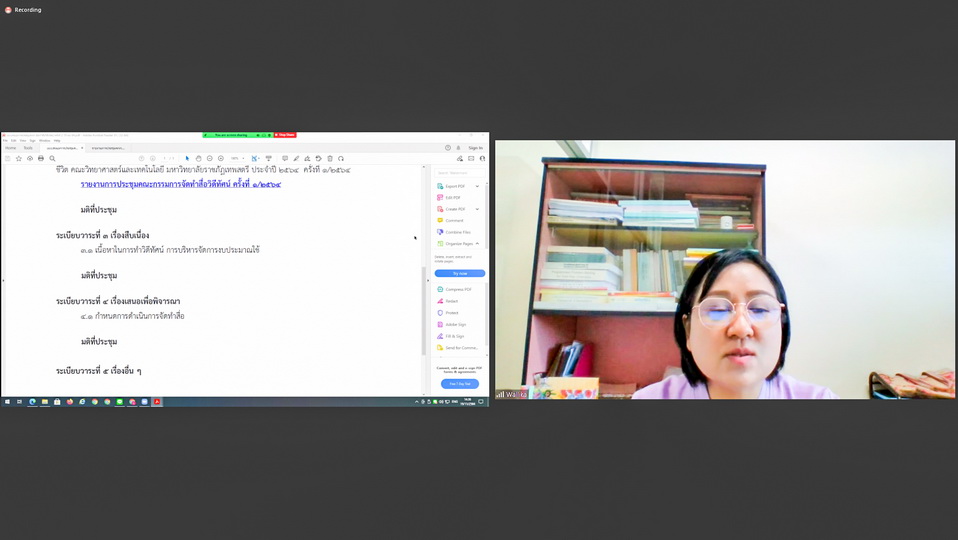The width and height of the screenshot is (958, 540).
Task: Click the Windows Start button
Action: (6, 402)
